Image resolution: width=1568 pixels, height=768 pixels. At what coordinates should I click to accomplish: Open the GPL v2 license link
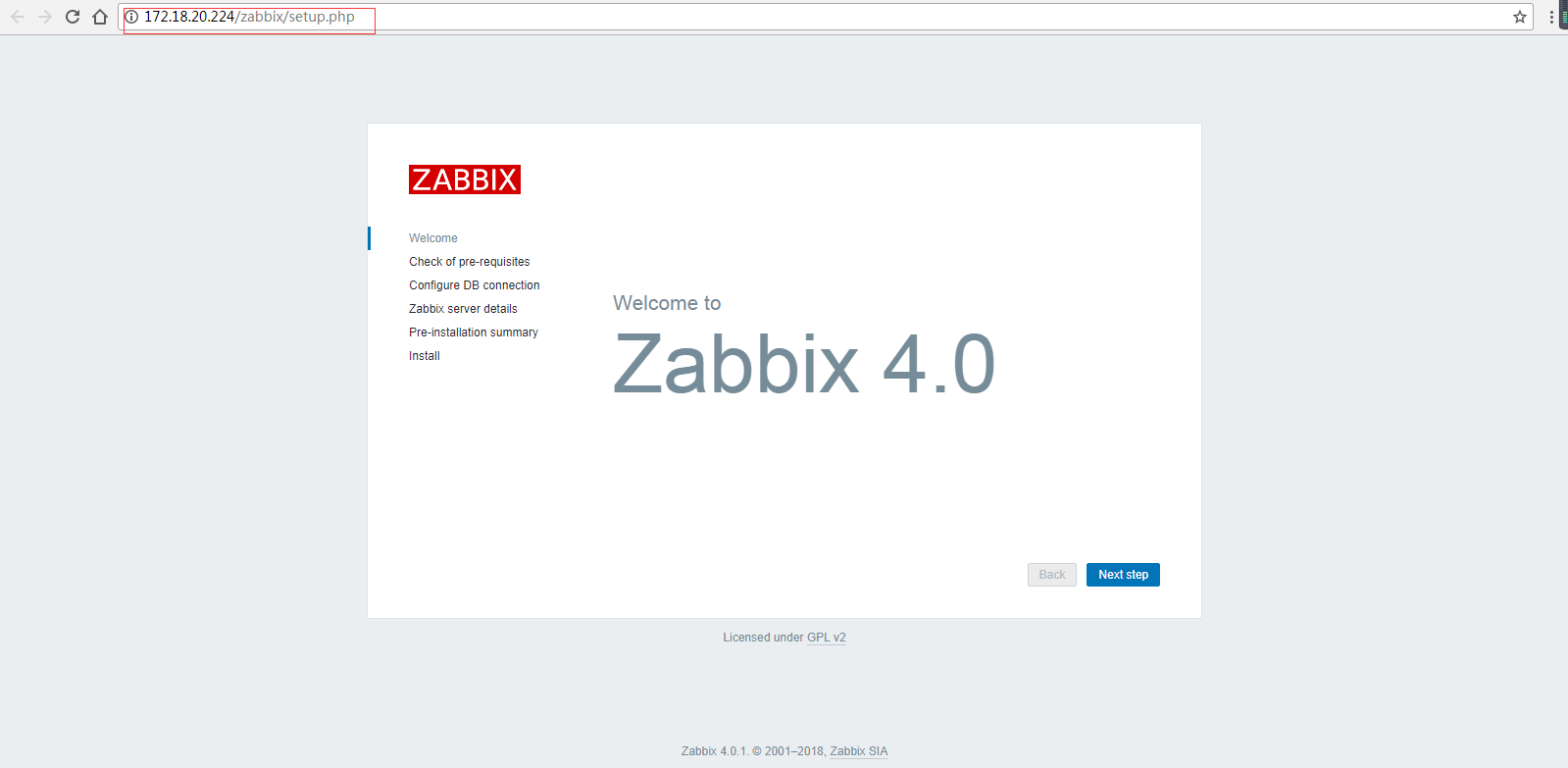point(827,638)
